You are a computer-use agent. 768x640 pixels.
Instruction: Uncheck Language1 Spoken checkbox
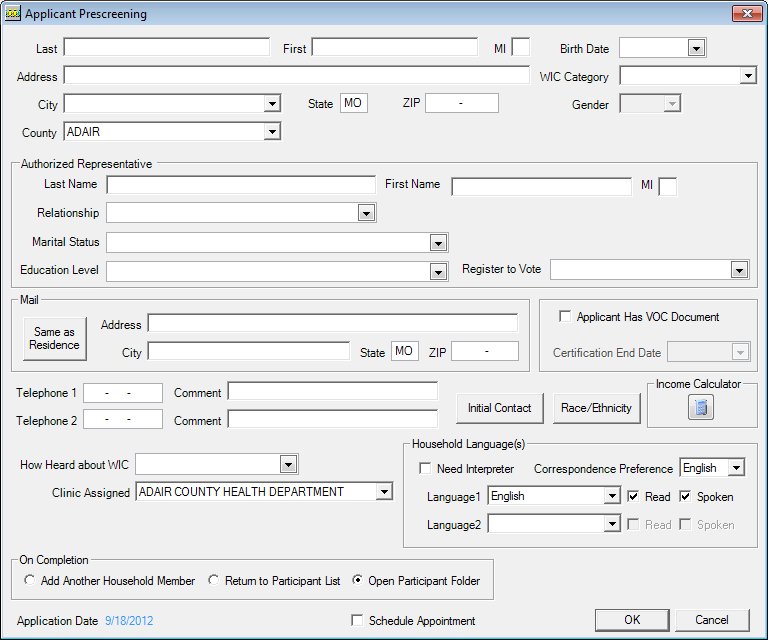pyautogui.click(x=685, y=497)
